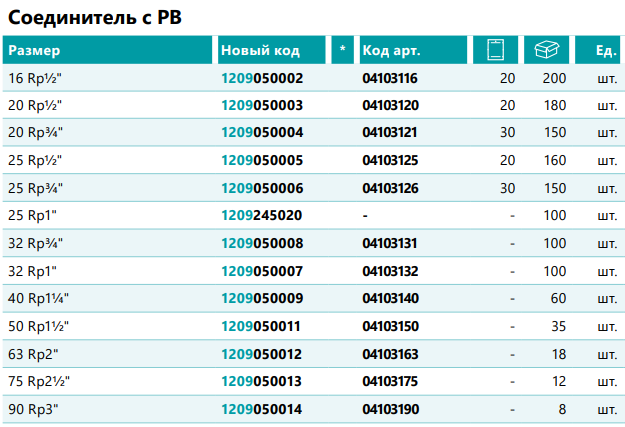Click new code 1209050004
625x427 pixels.
pyautogui.click(x=262, y=132)
